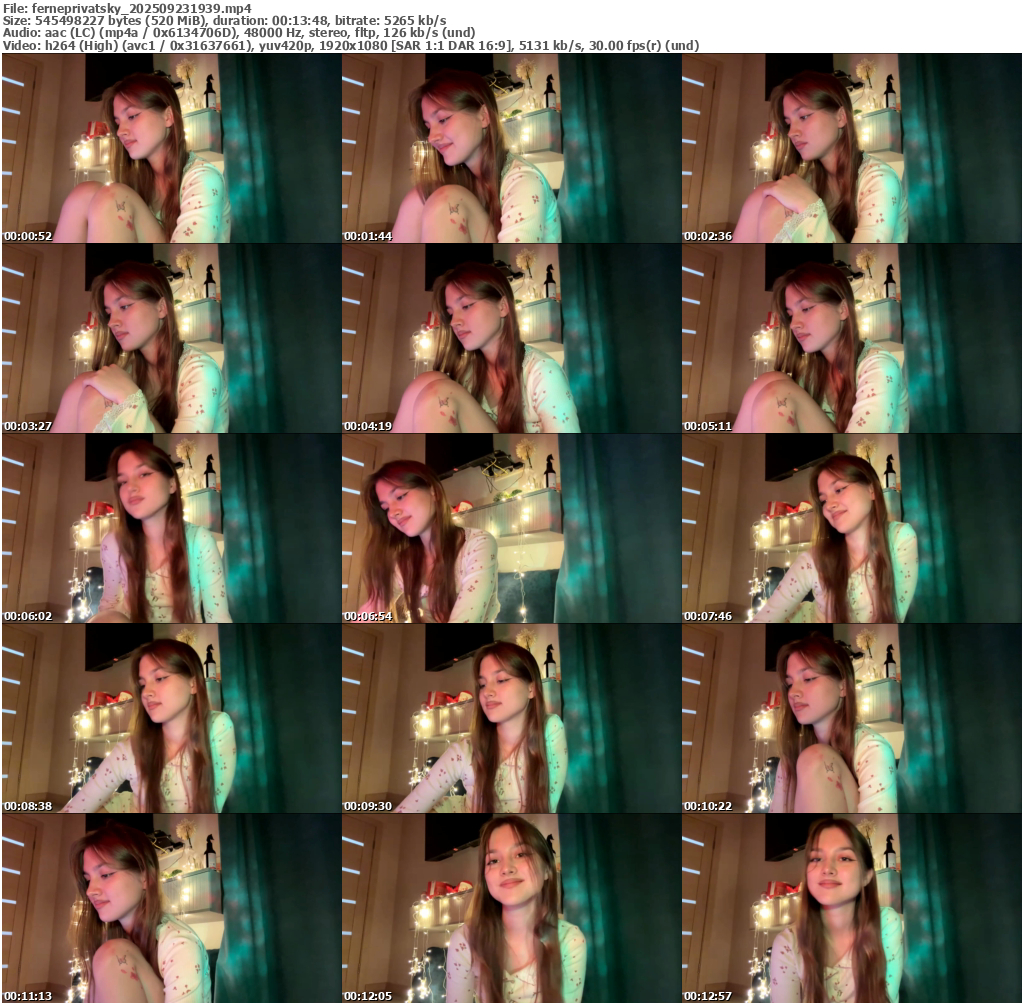View the frame at 00:06:02
The image size is (1024, 1003).
pyautogui.click(x=171, y=528)
